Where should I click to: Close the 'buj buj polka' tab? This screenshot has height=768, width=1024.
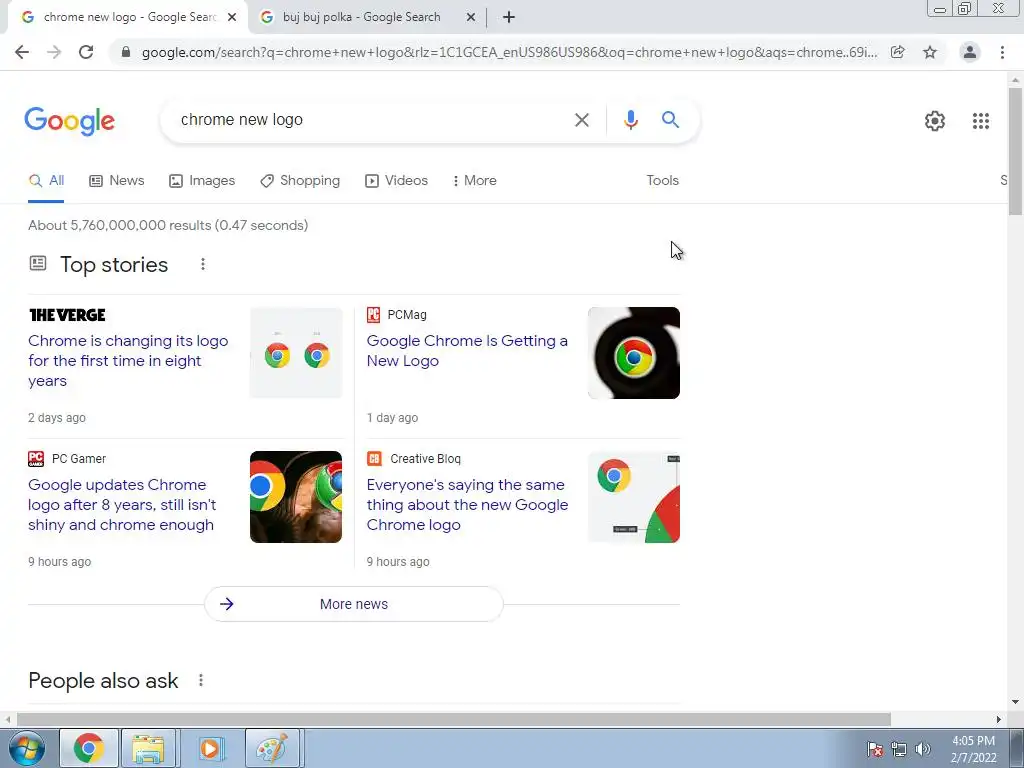click(471, 17)
